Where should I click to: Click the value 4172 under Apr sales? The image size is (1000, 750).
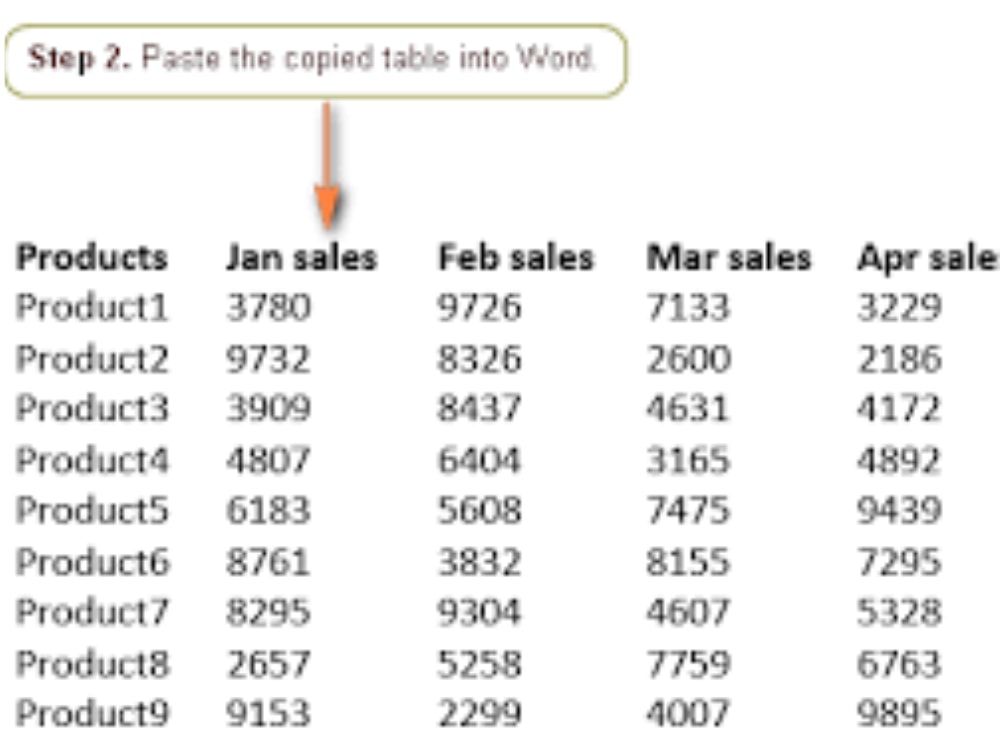(x=899, y=409)
